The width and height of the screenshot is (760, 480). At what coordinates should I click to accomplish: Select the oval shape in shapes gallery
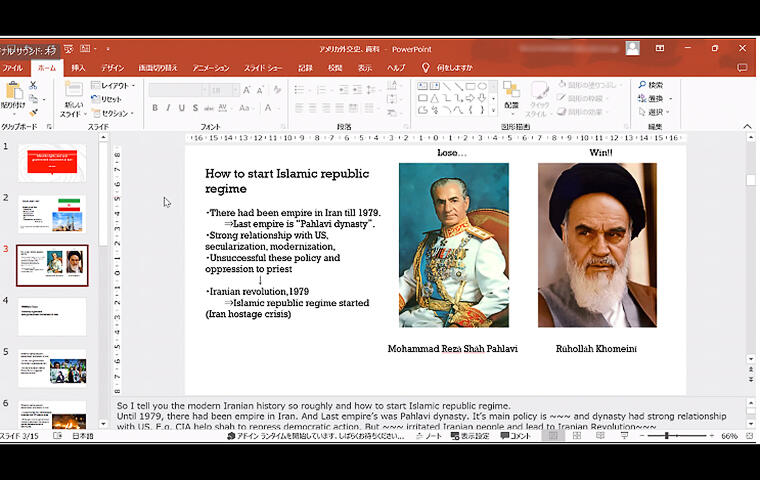coord(482,86)
